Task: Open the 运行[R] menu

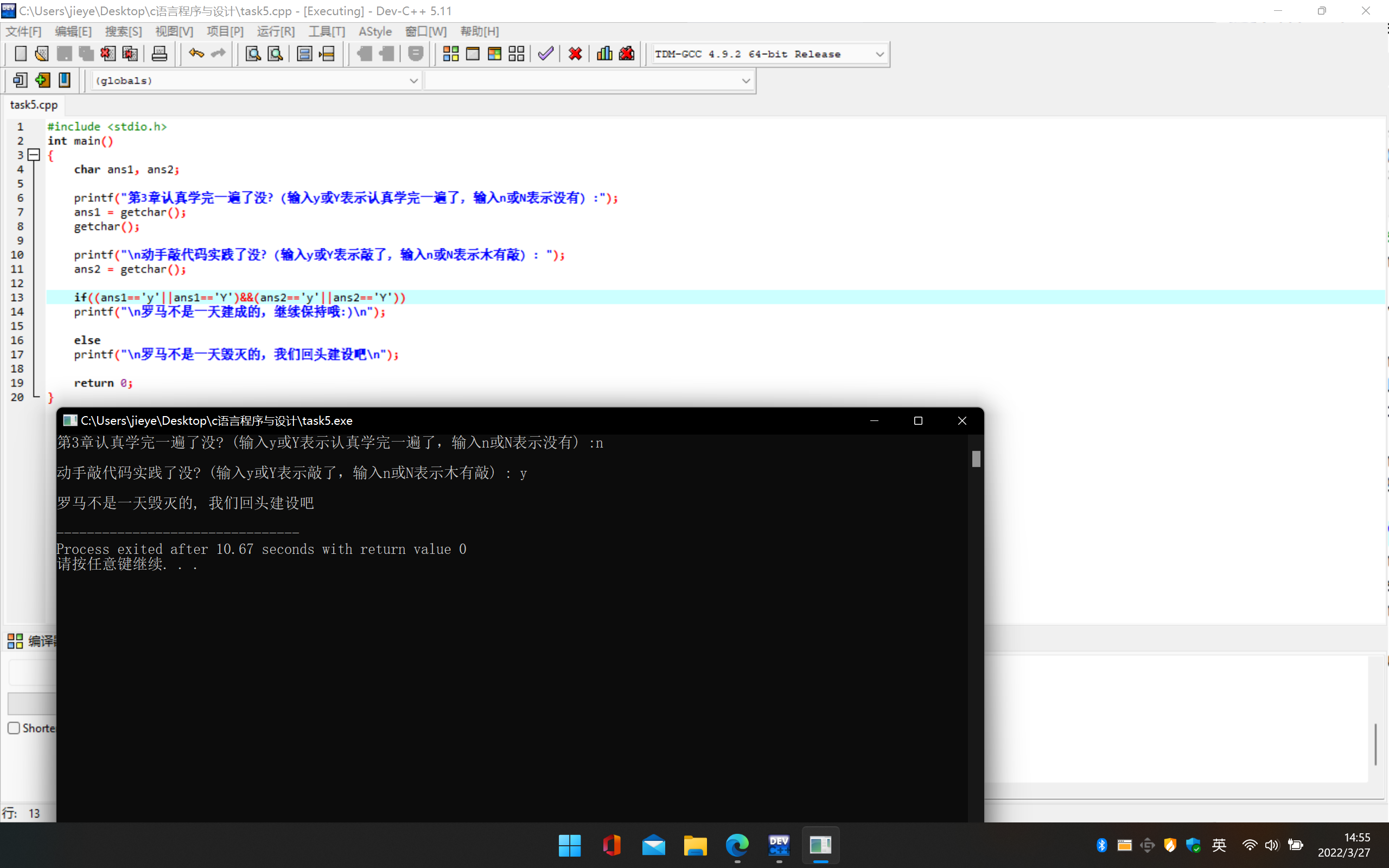Action: (x=276, y=31)
